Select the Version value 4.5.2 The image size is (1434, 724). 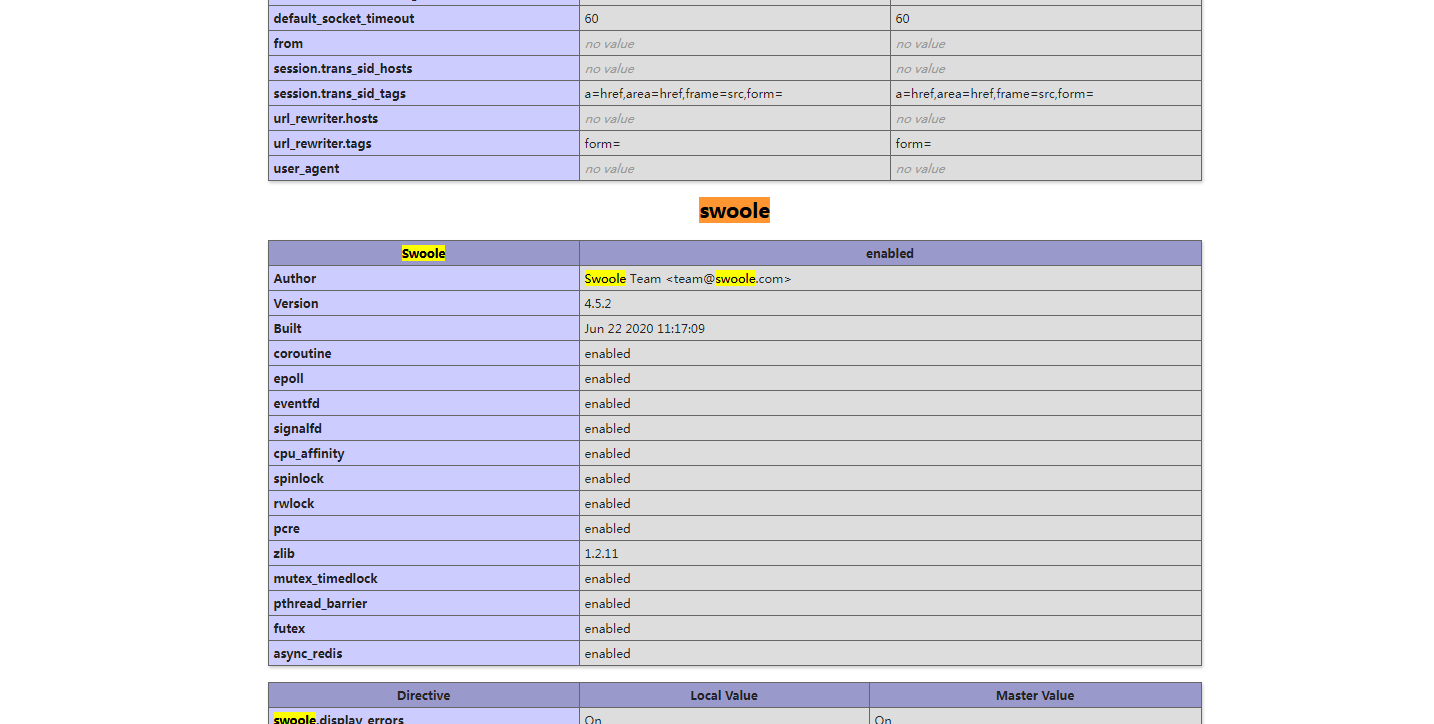[x=598, y=304]
